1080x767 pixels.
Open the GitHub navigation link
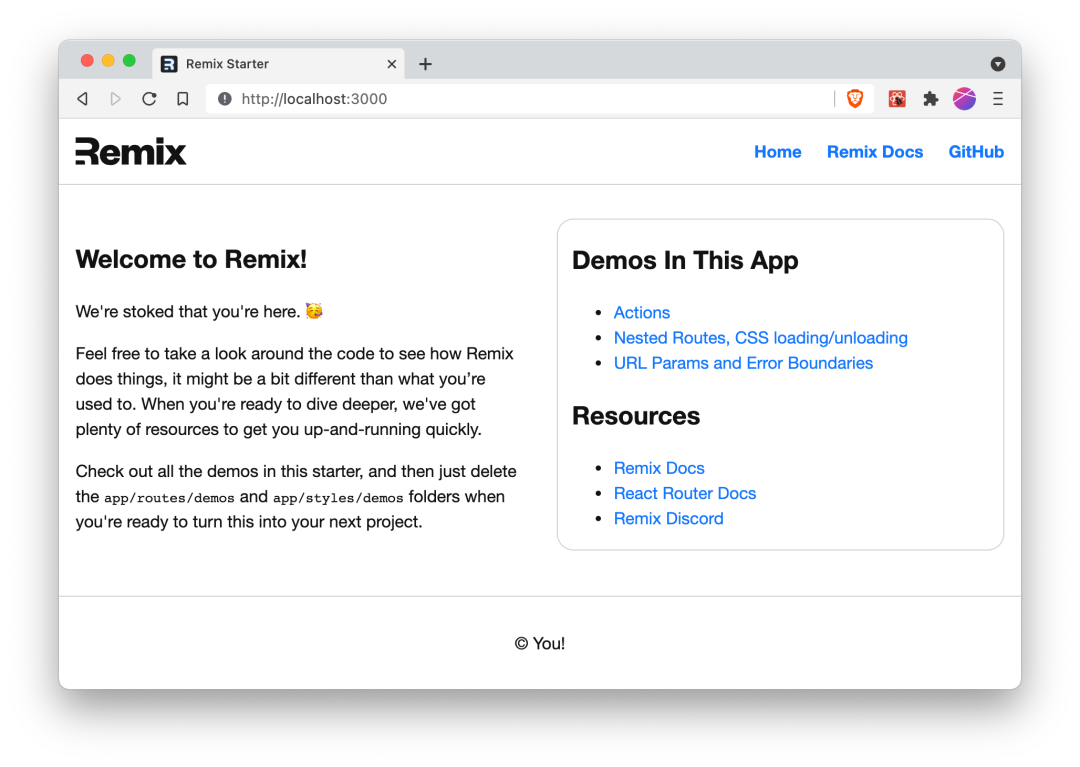click(976, 151)
